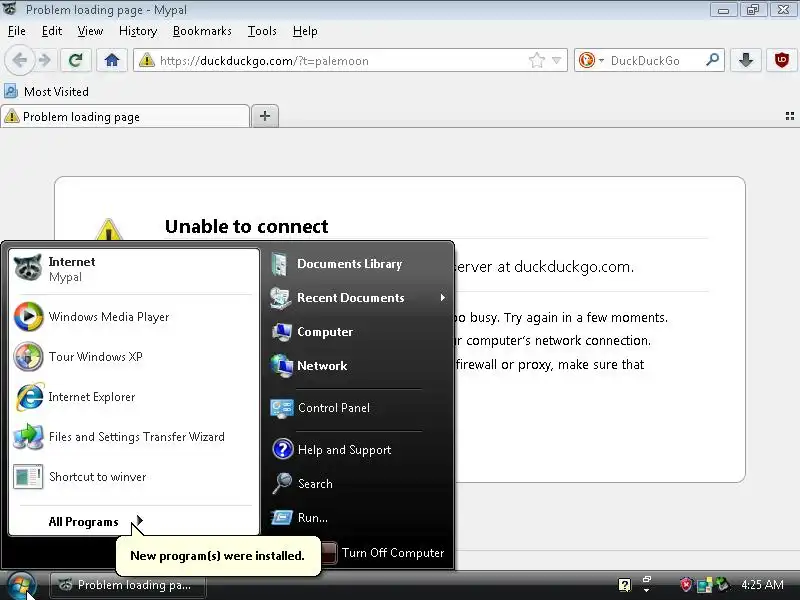Show tab groups via the grid icon

[790, 116]
